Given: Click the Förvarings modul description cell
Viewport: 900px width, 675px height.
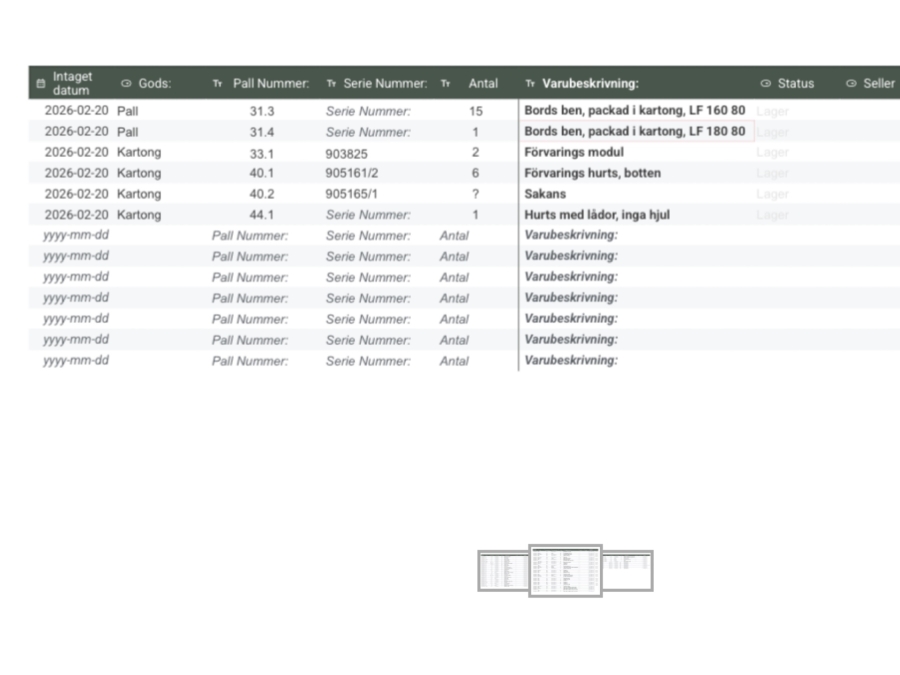Looking at the screenshot, I should 574,153.
